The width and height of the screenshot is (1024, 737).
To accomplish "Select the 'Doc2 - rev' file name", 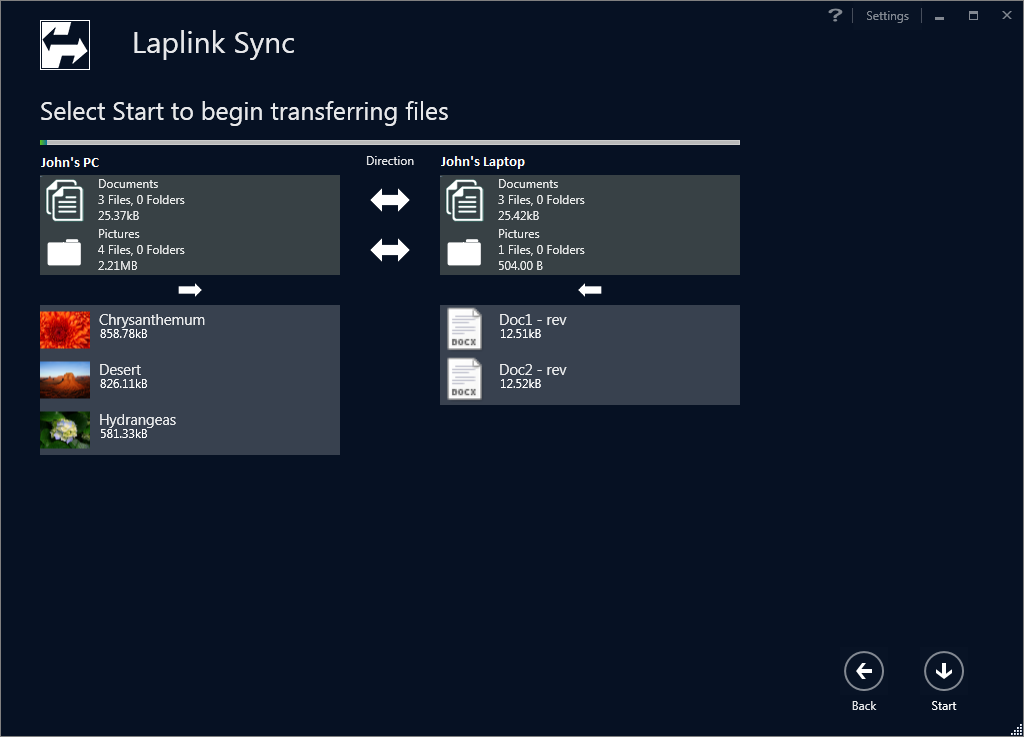I will [532, 369].
